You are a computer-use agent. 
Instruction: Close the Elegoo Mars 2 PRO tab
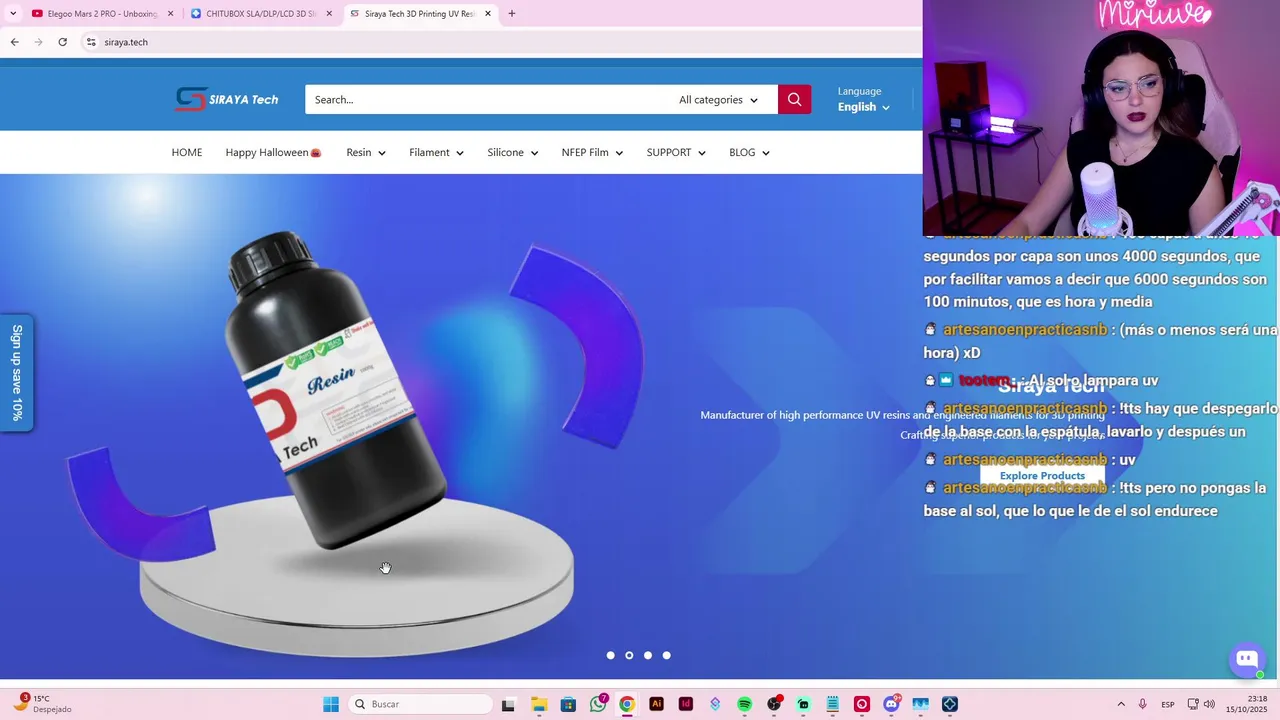click(170, 14)
